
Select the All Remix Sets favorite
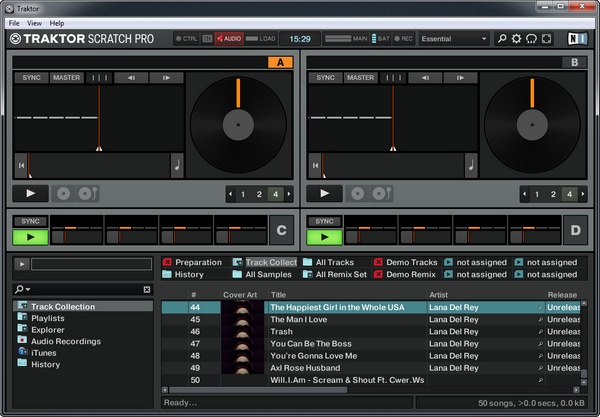tap(336, 274)
